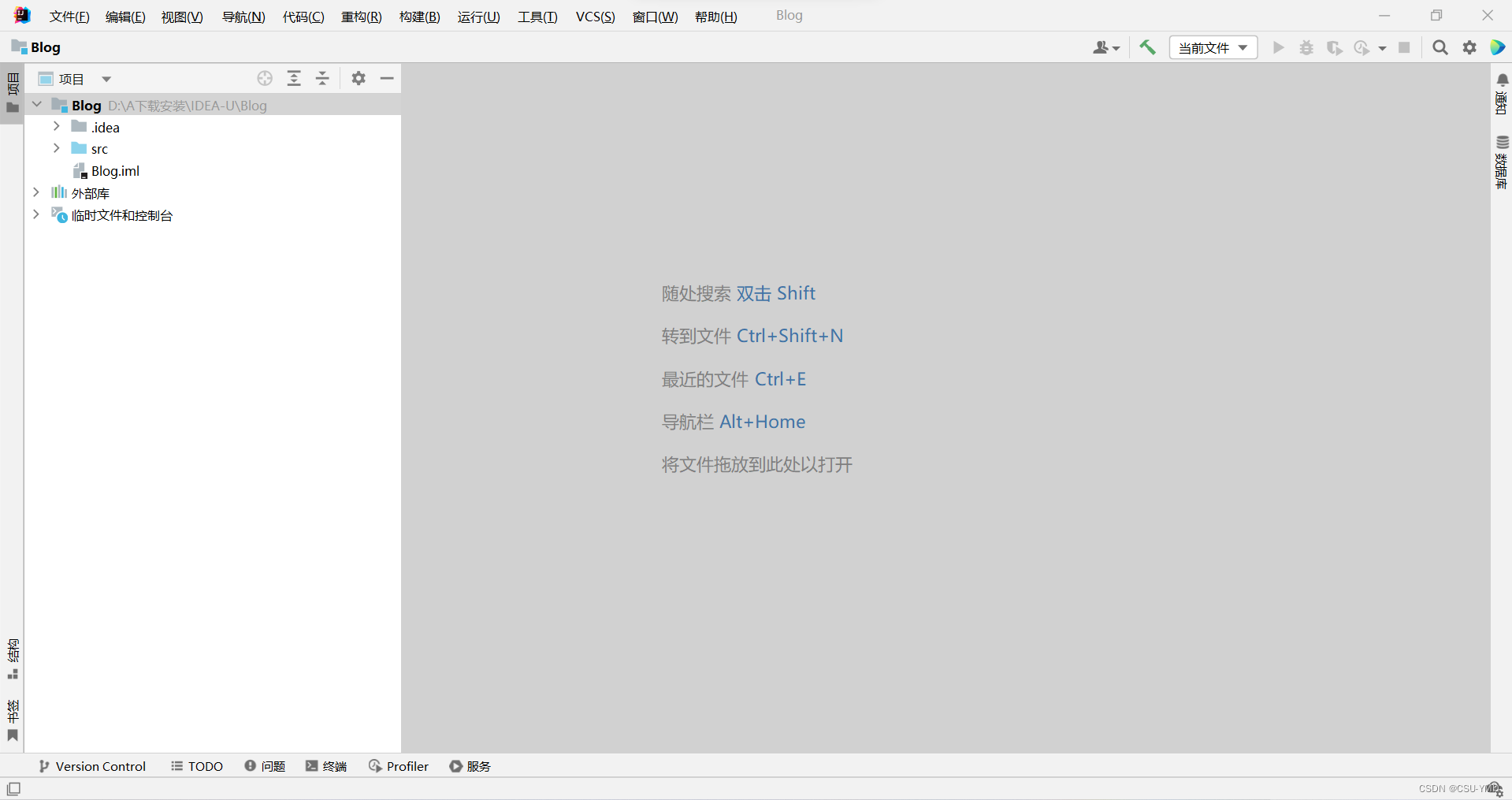The image size is (1512, 800).
Task: Open the 帮助(H) menu
Action: [x=716, y=17]
